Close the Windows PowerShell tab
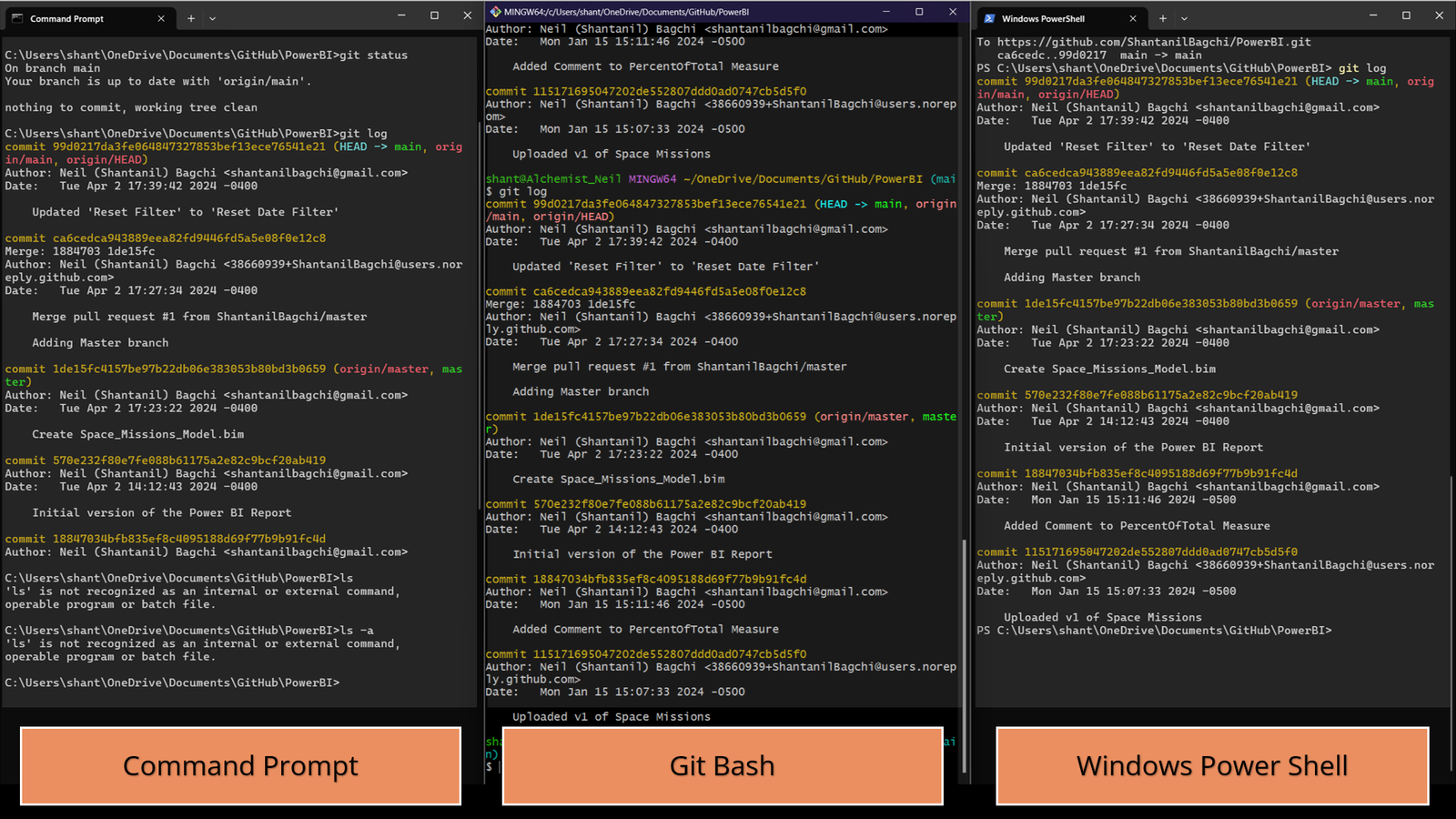The width and height of the screenshot is (1456, 819). pos(1133,18)
